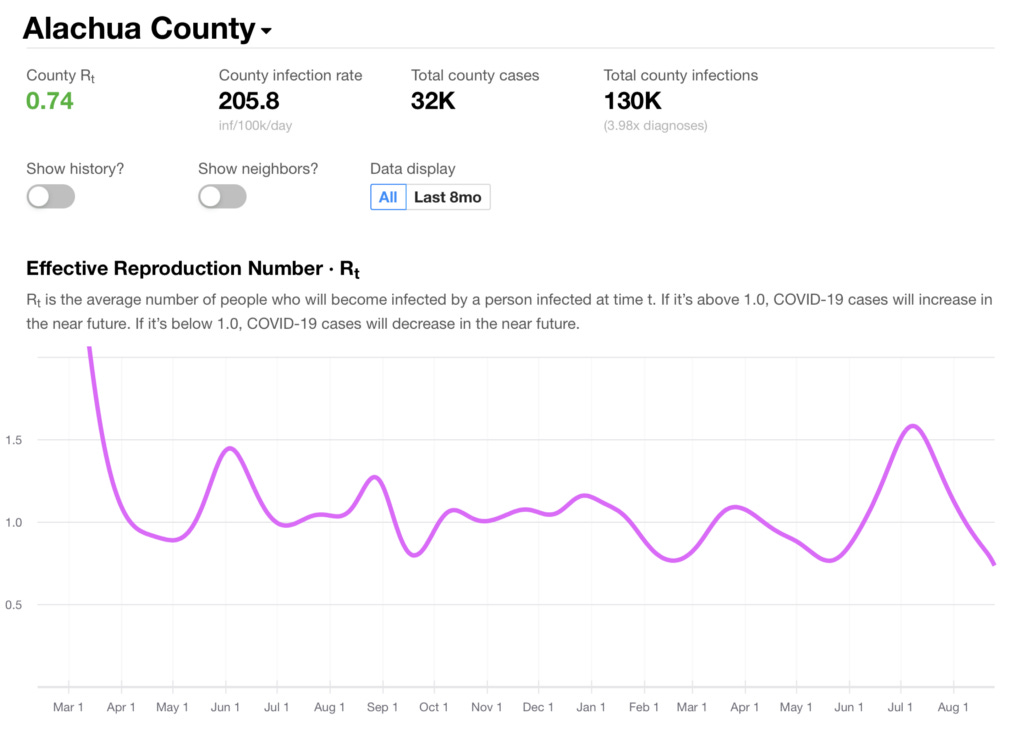Click the 0.5 y-axis label
The height and width of the screenshot is (744, 1024).
point(15,605)
